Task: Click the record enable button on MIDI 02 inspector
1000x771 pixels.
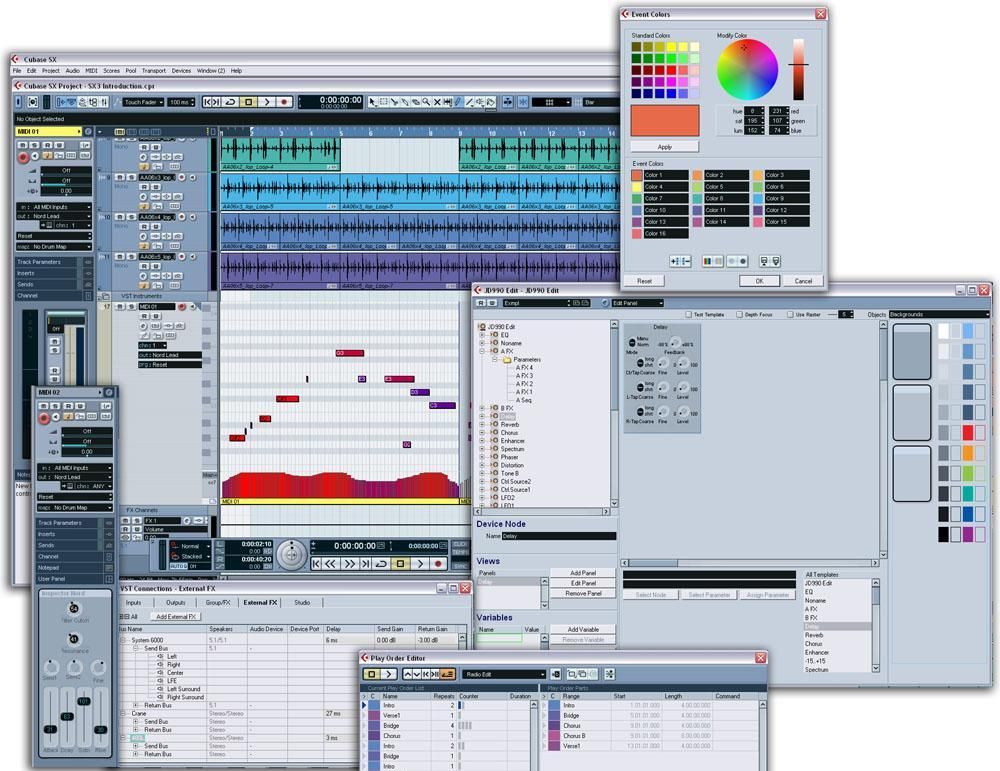Action: (x=43, y=418)
